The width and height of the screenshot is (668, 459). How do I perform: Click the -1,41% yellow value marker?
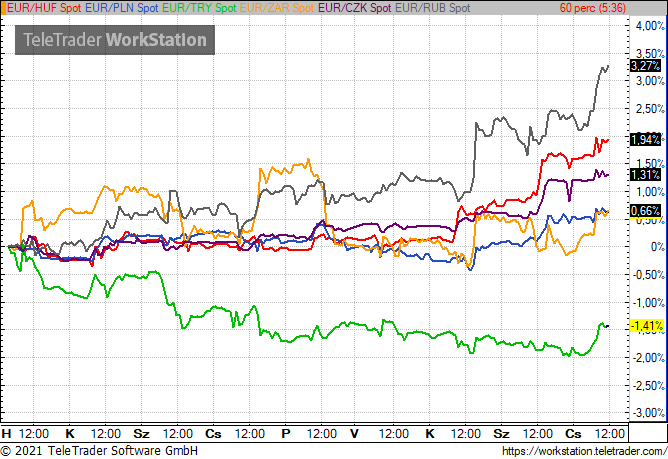tap(647, 326)
